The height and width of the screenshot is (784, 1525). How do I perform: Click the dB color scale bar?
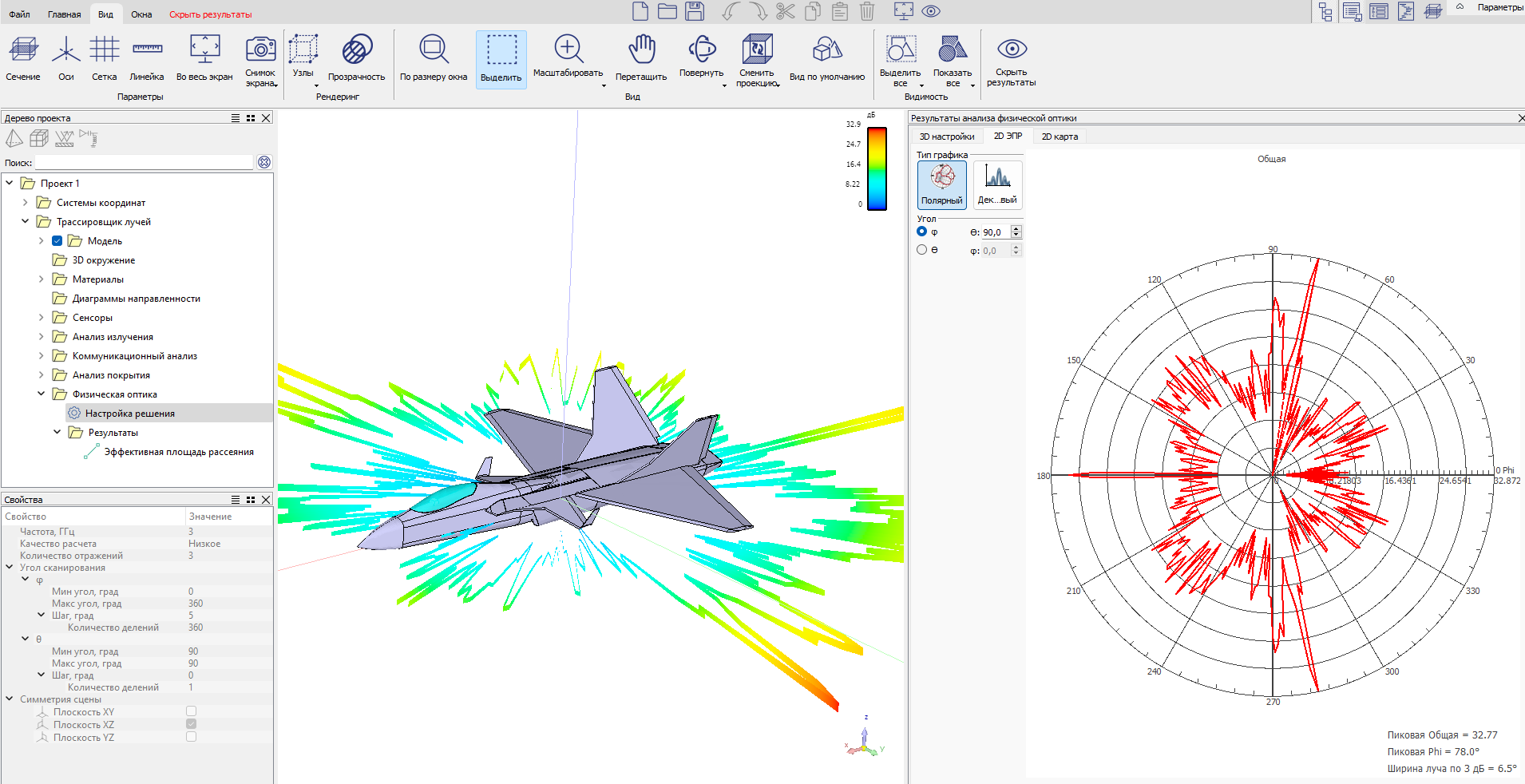877,168
